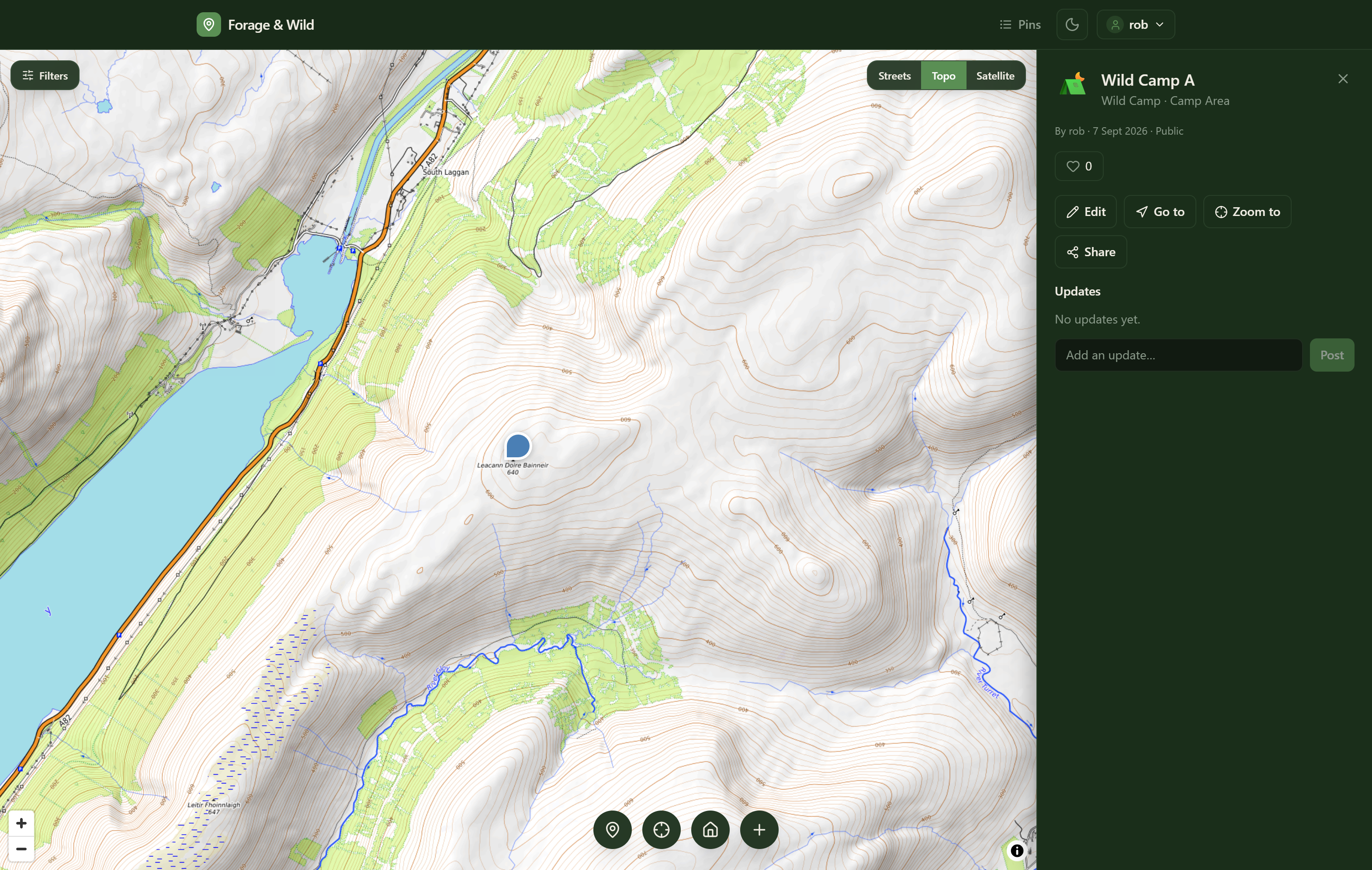Viewport: 1372px width, 870px height.
Task: Click the Forage & Wild logo icon
Action: coord(208,24)
